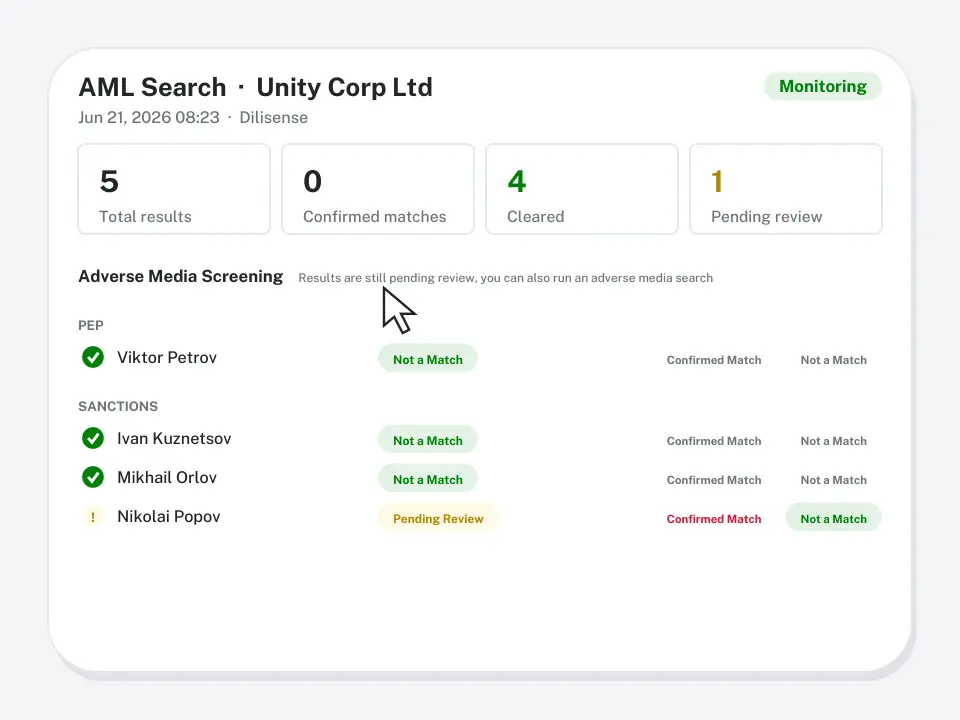
Task: Select the name Ivan Kuznetsov
Action: (x=174, y=438)
